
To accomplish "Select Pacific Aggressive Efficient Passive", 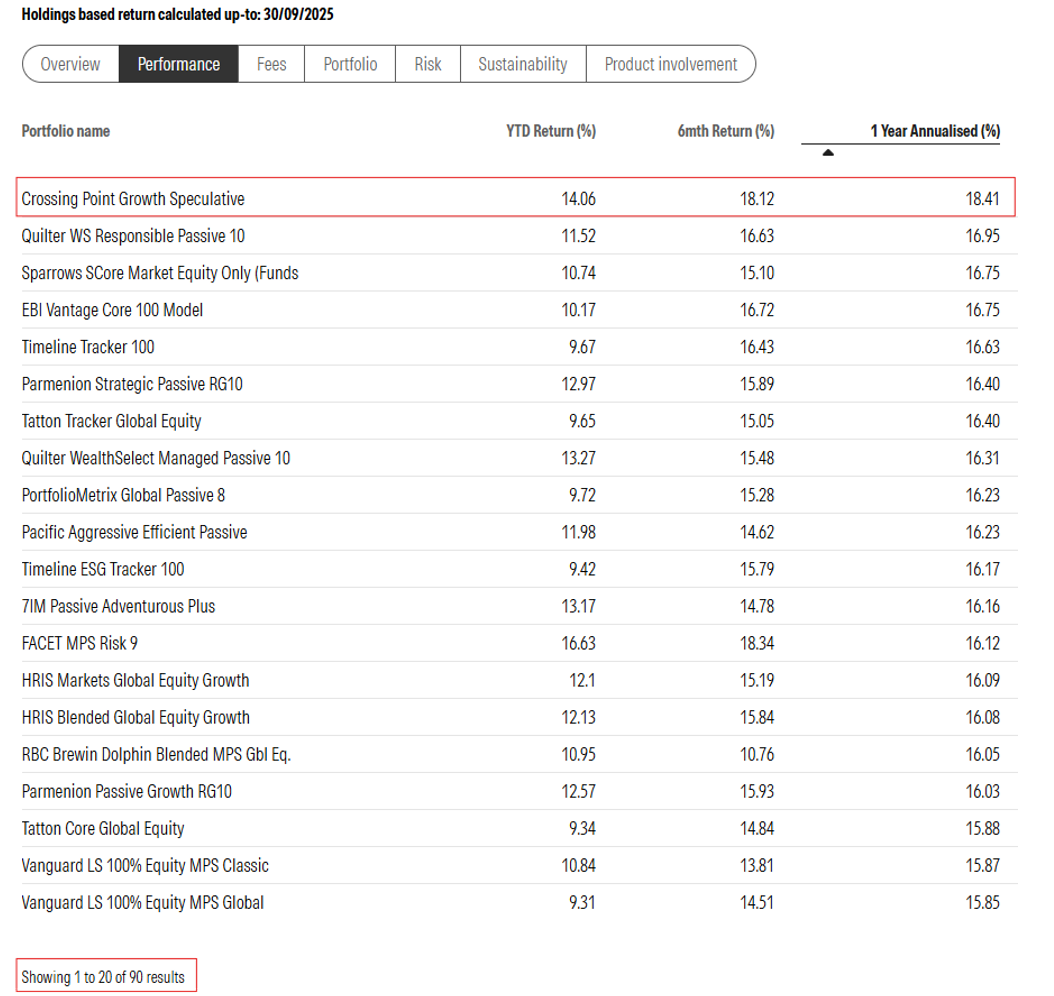I will 134,532.
